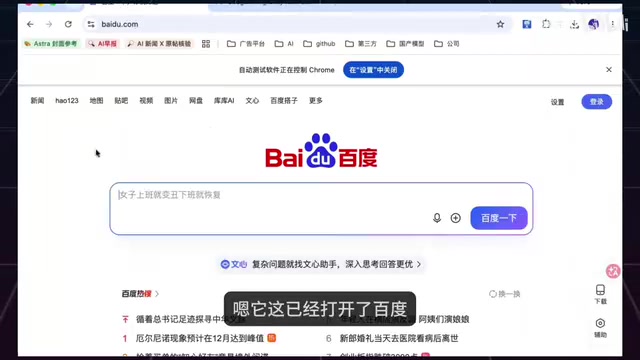This screenshot has height=360, width=640.
Task: Click the pink floating assistant icon
Action: (x=613, y=271)
